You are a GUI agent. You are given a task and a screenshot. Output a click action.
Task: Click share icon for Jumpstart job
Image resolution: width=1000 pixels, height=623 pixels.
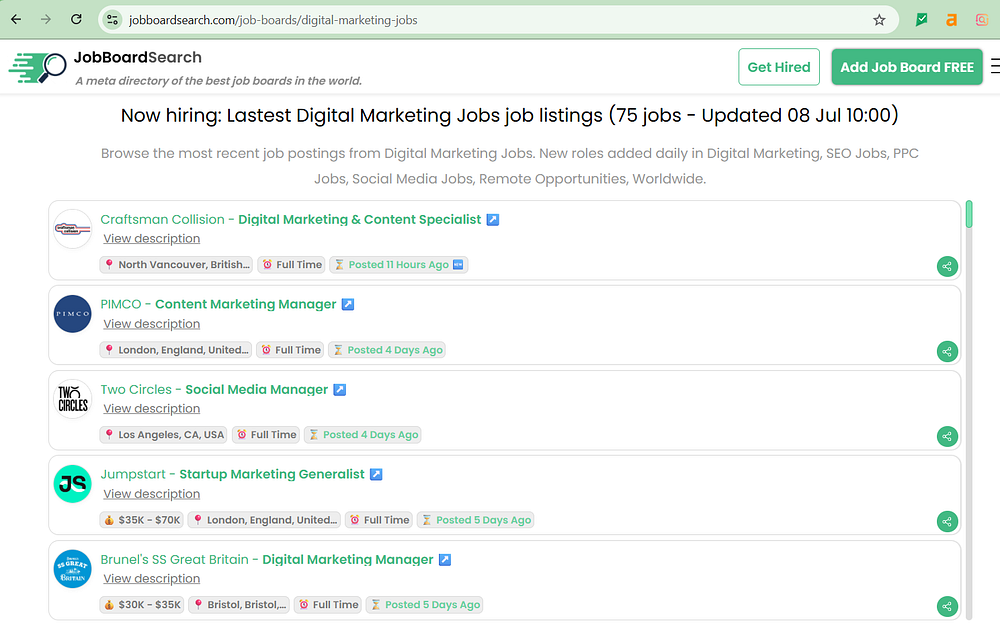coord(947,521)
